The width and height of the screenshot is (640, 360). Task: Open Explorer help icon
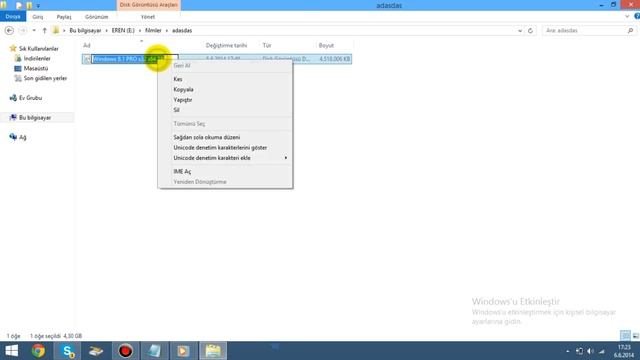click(637, 17)
